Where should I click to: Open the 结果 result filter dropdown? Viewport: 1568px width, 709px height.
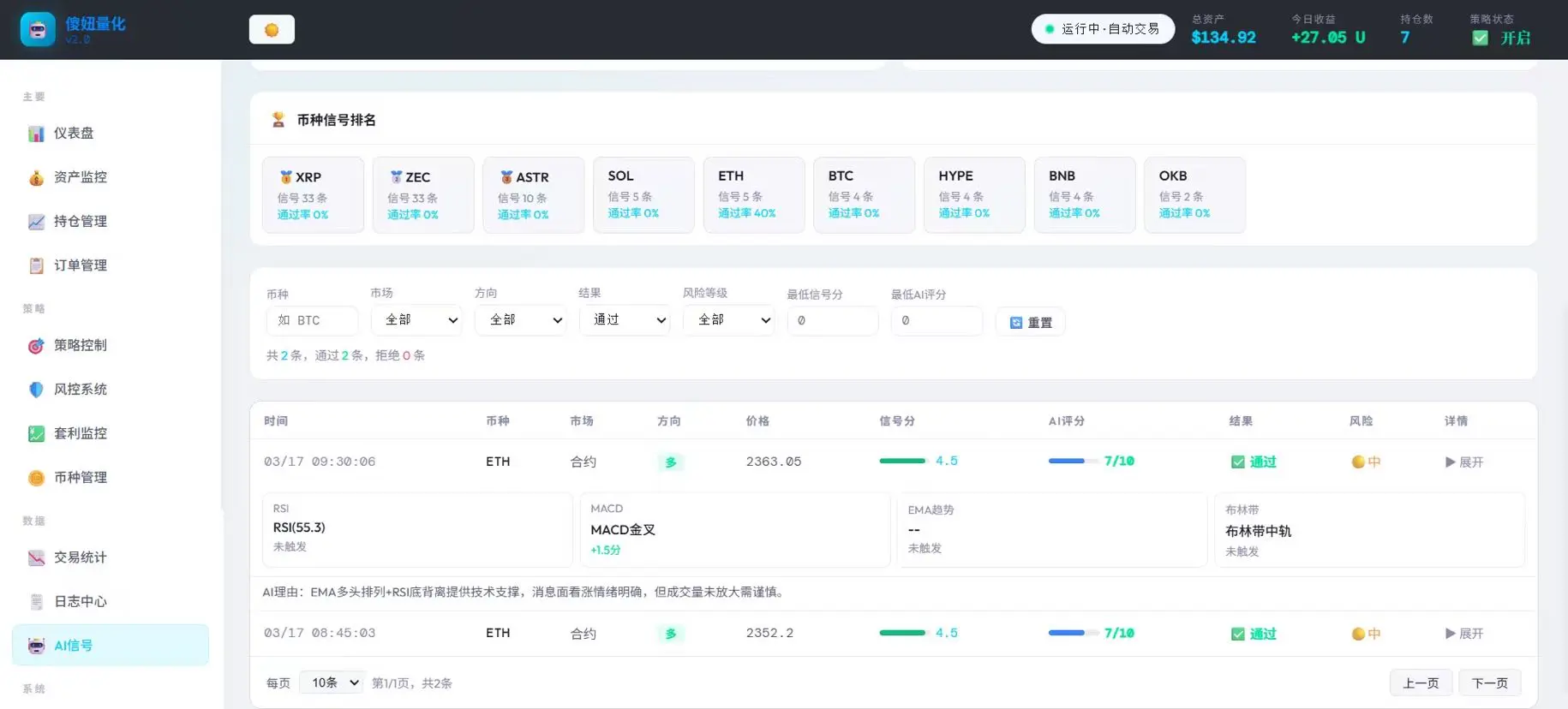pyautogui.click(x=625, y=320)
